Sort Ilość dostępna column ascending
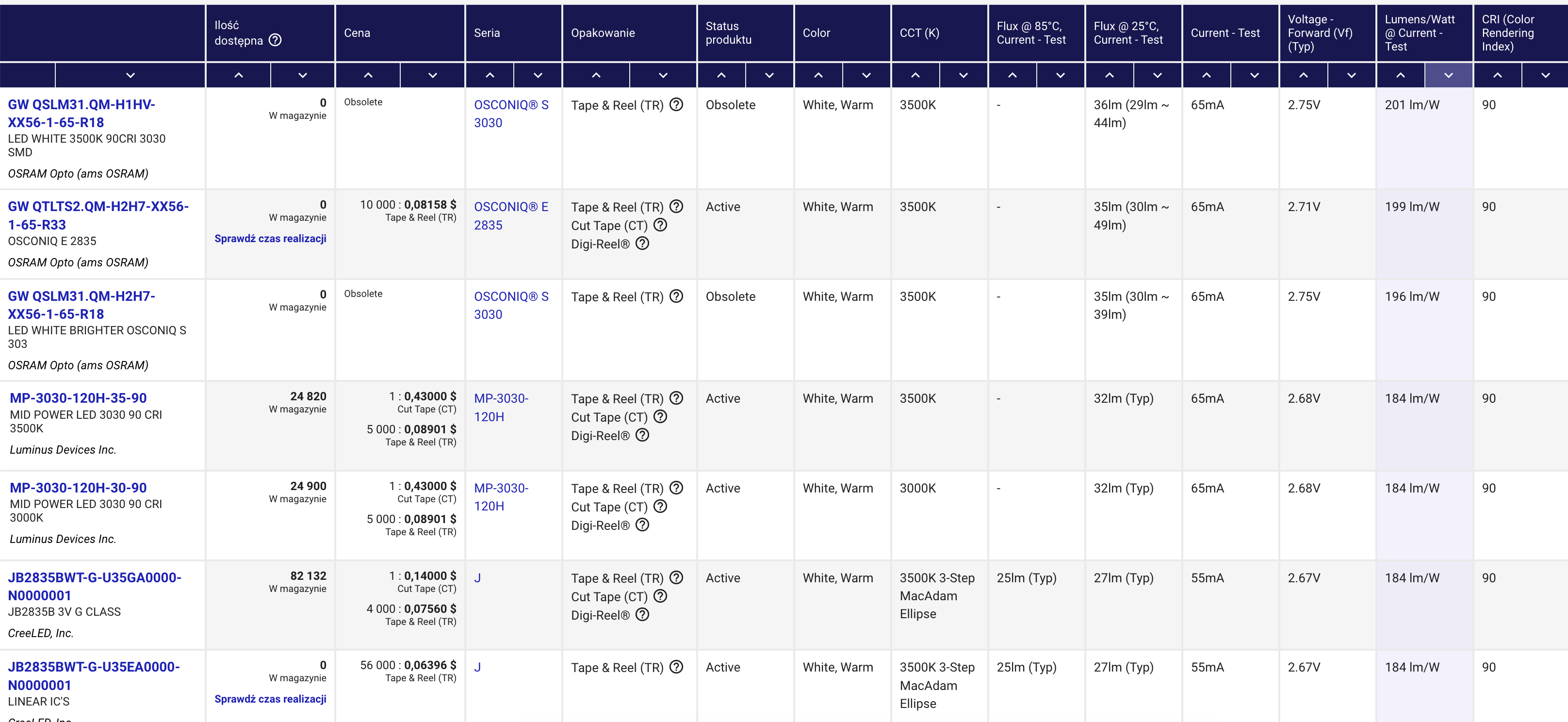 (x=239, y=76)
